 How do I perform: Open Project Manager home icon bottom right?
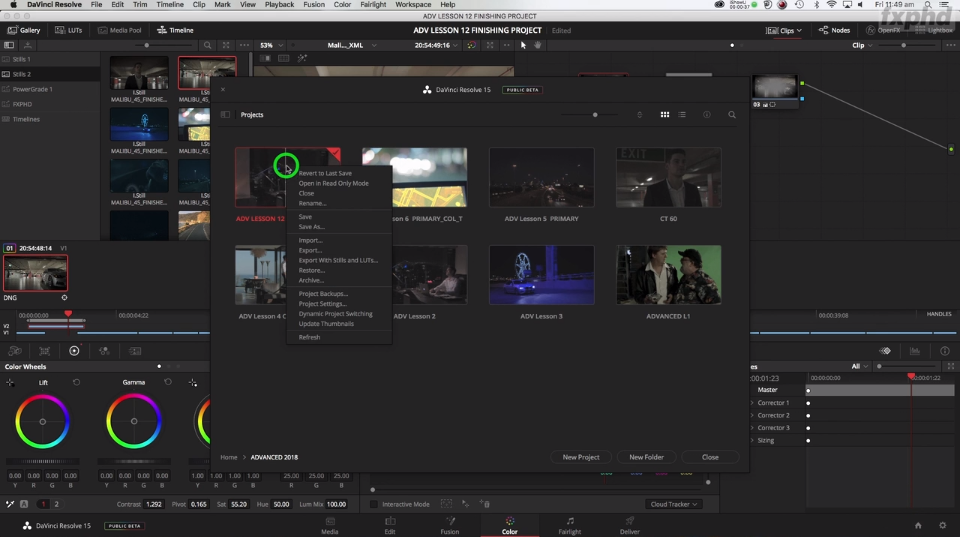click(x=918, y=525)
